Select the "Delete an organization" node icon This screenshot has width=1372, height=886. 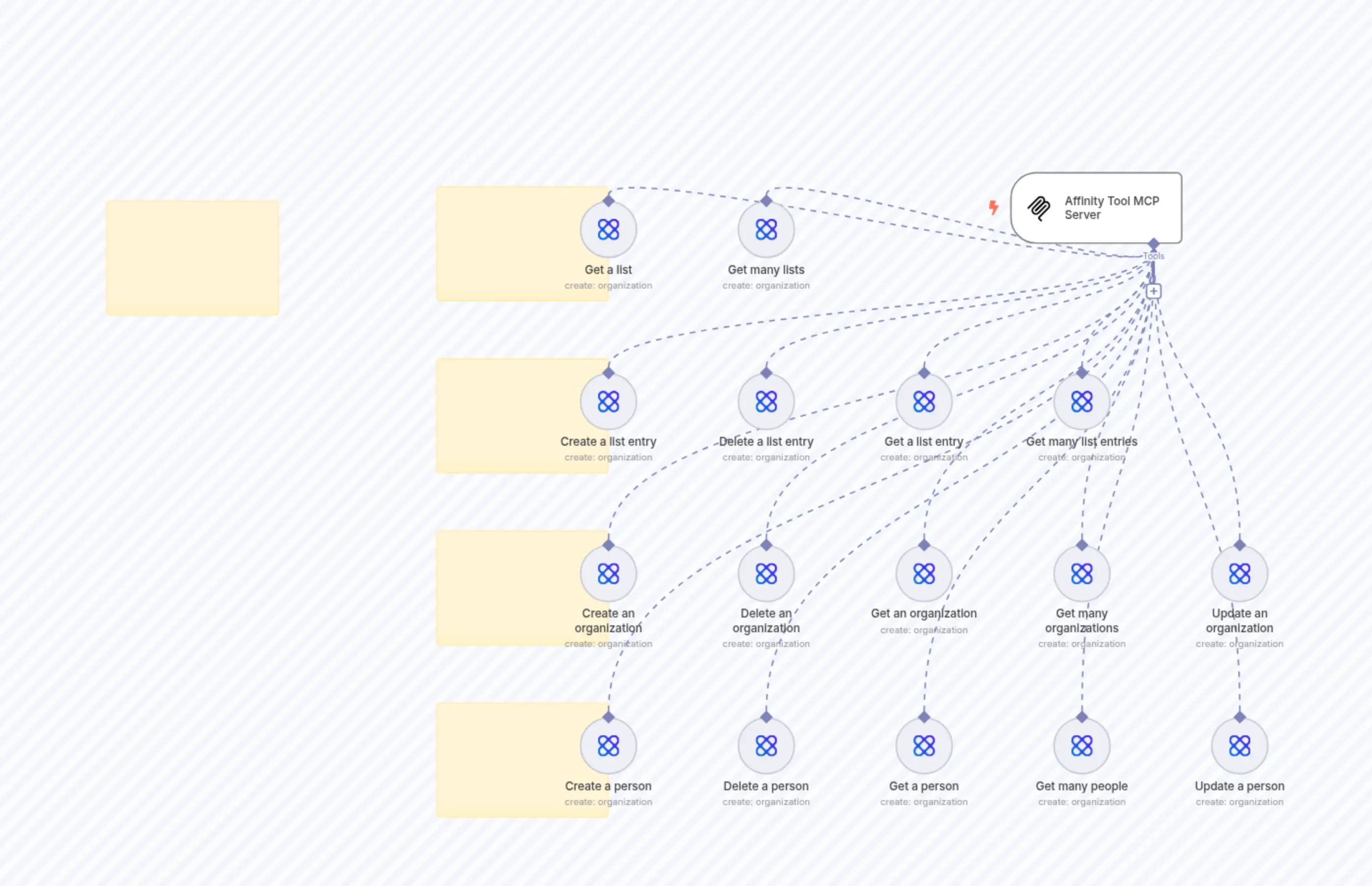tap(766, 574)
